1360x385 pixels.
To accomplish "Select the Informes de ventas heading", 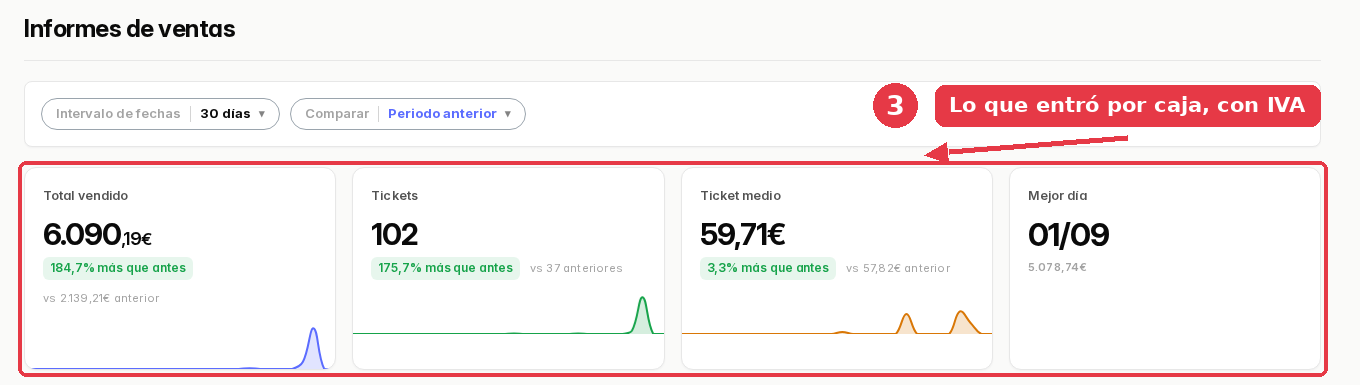I will pyautogui.click(x=129, y=29).
